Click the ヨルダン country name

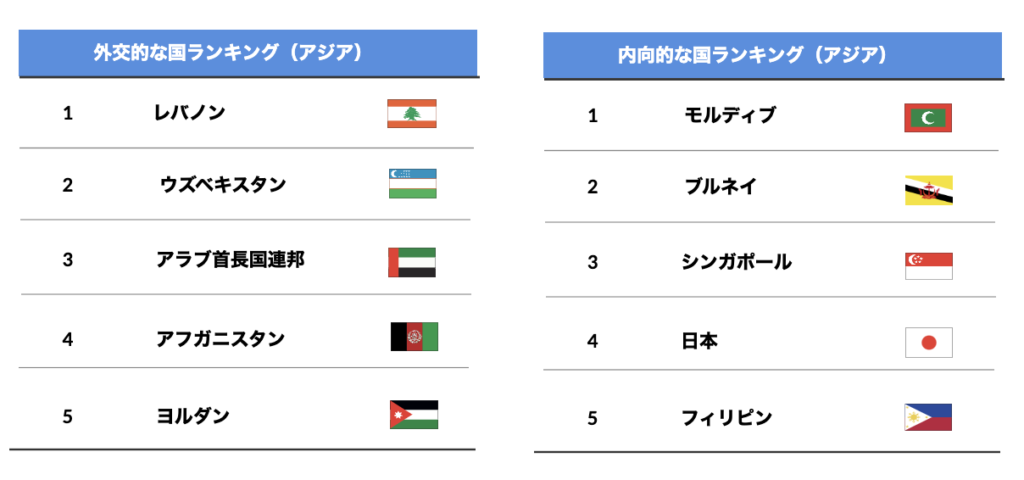tap(193, 415)
